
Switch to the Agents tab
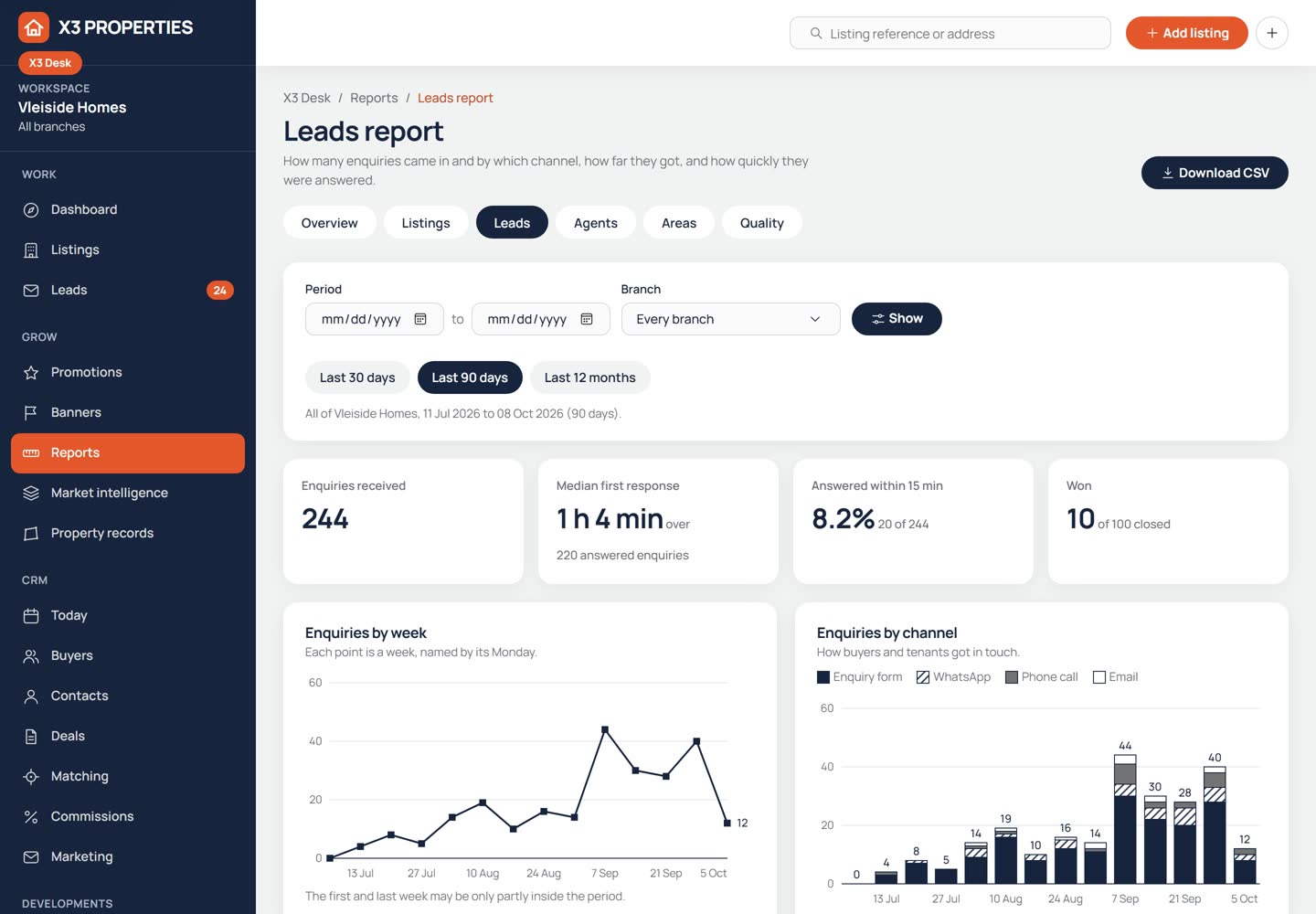click(x=596, y=223)
